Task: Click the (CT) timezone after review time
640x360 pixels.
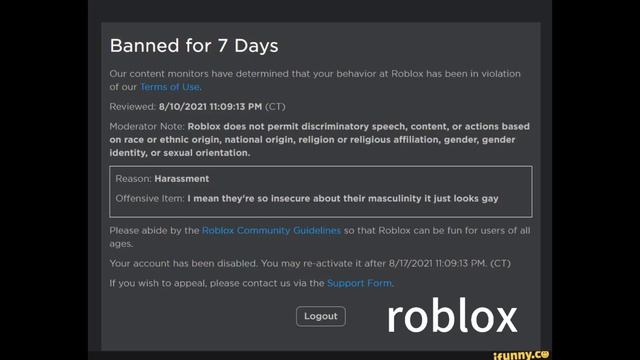Action: (x=275, y=107)
